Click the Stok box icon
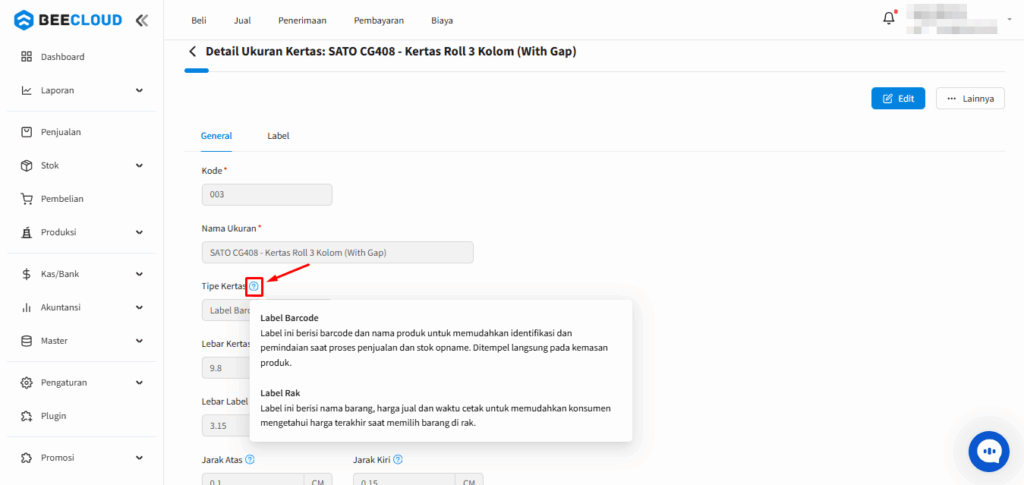Image resolution: width=1024 pixels, height=485 pixels. 27,165
